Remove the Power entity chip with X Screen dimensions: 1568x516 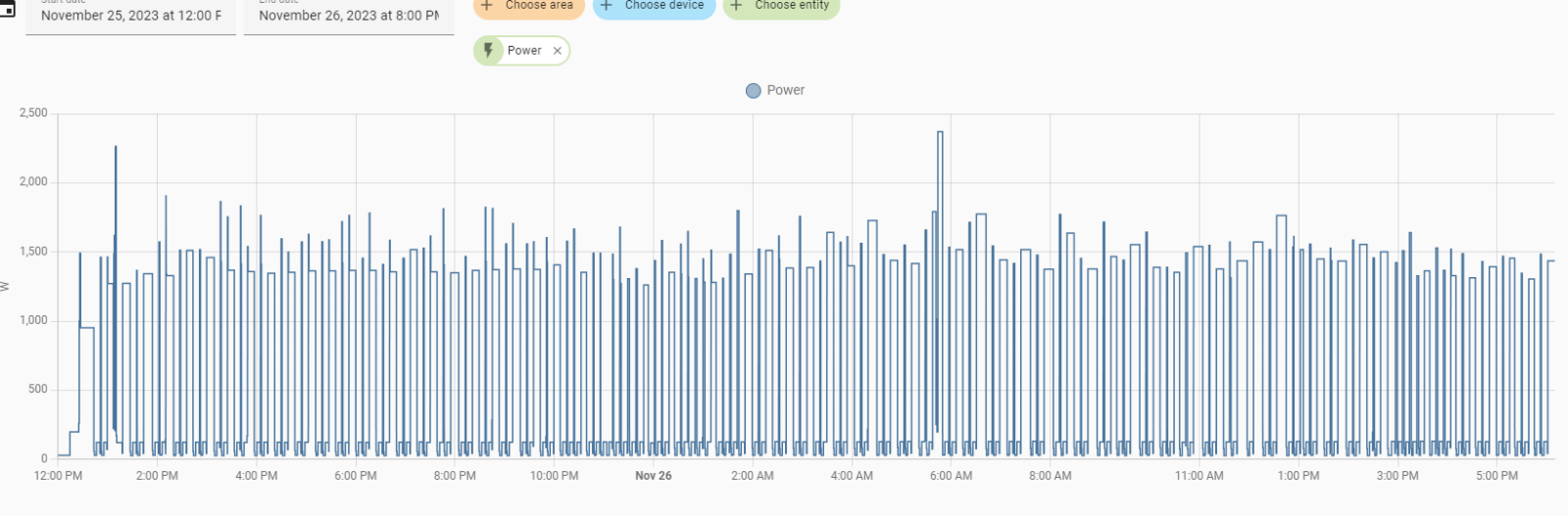pos(558,51)
